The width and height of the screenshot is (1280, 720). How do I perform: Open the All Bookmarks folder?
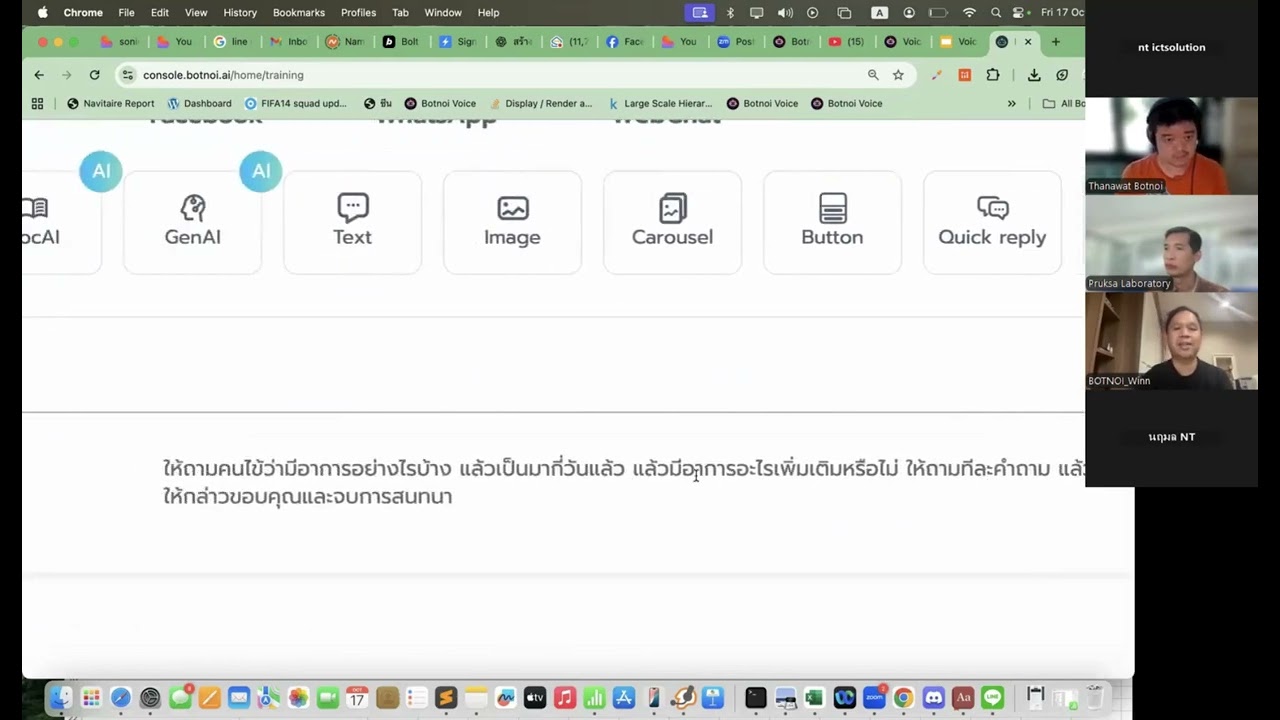click(x=1064, y=103)
